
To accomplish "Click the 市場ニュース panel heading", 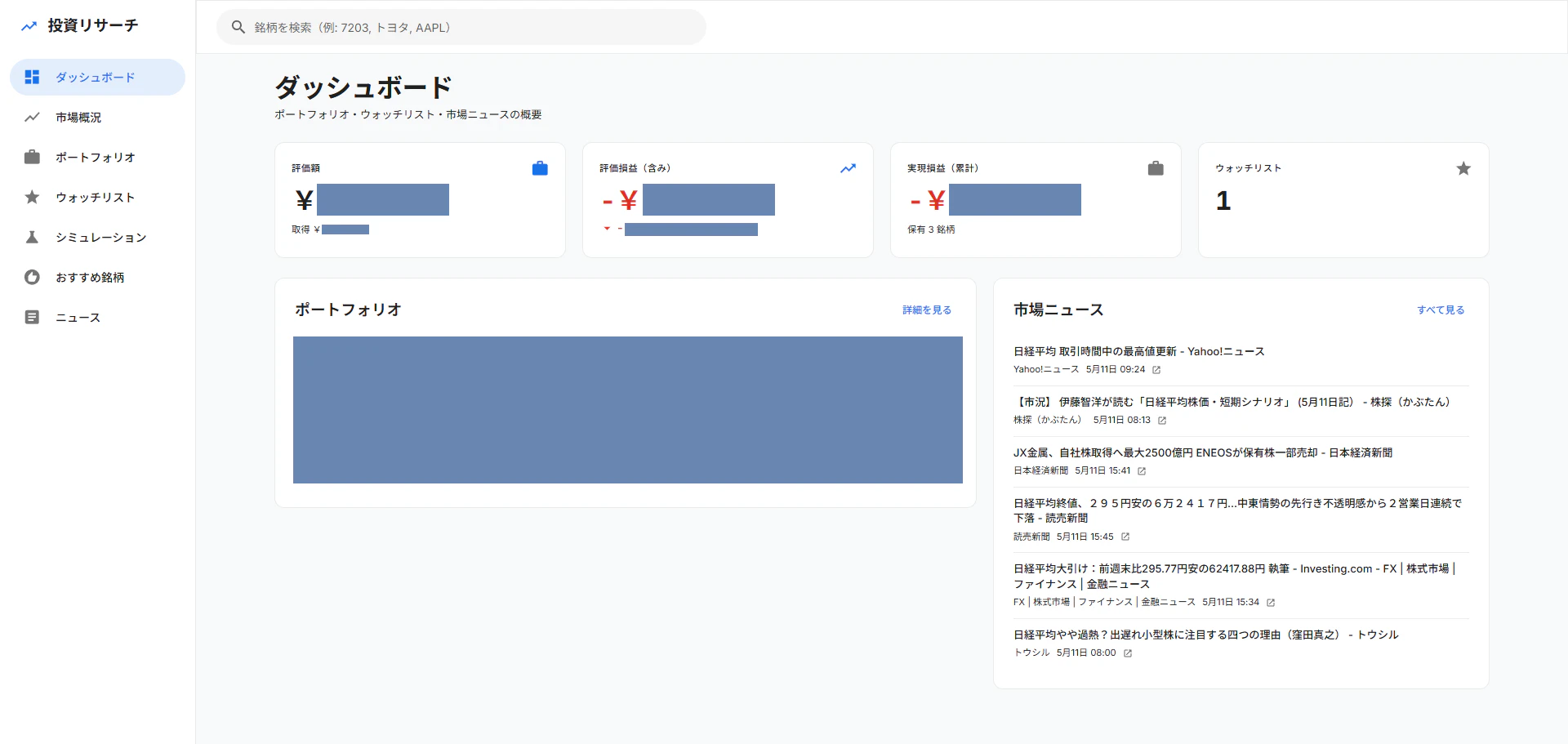I will point(1058,310).
